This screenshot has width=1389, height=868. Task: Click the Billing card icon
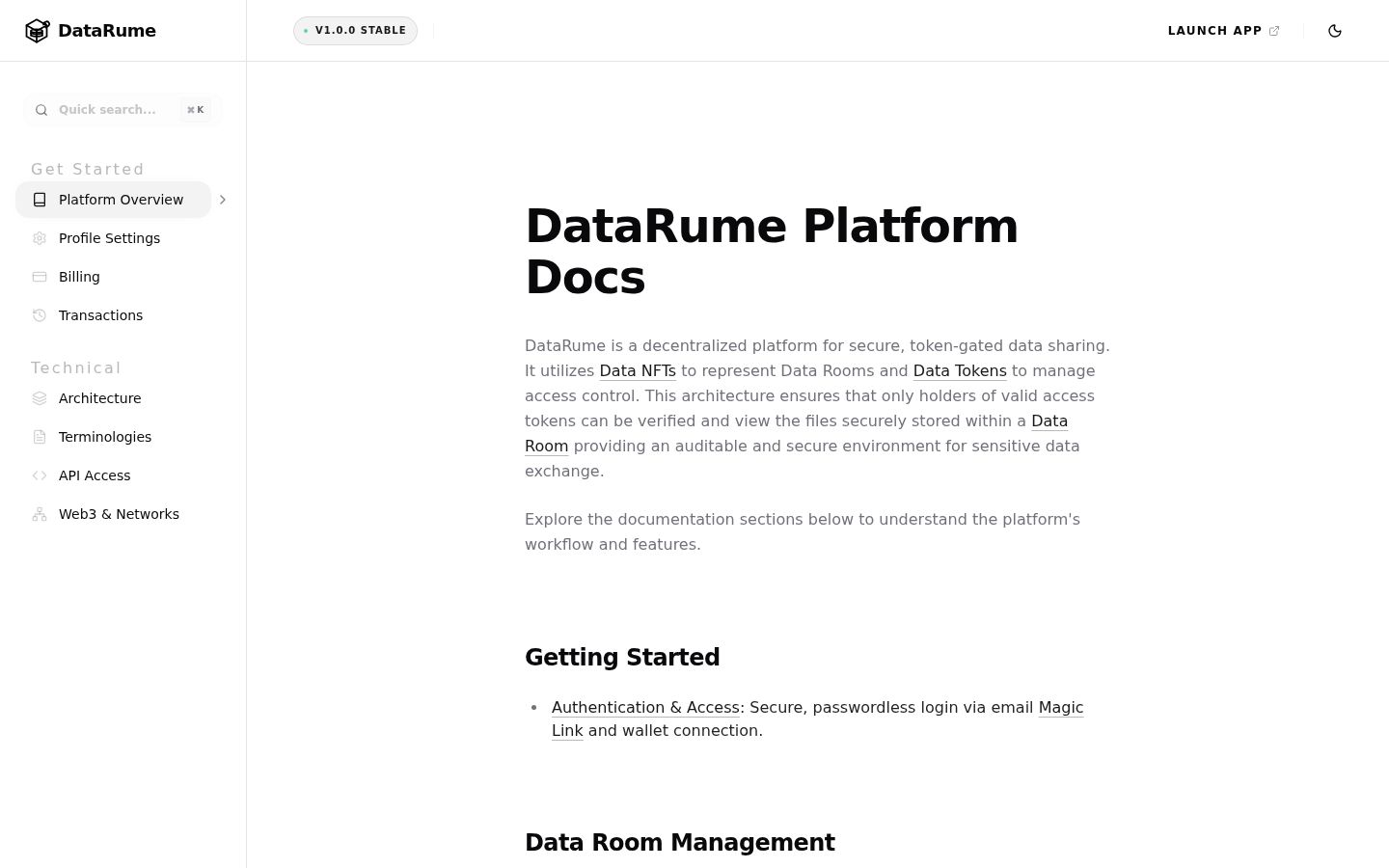tap(40, 277)
